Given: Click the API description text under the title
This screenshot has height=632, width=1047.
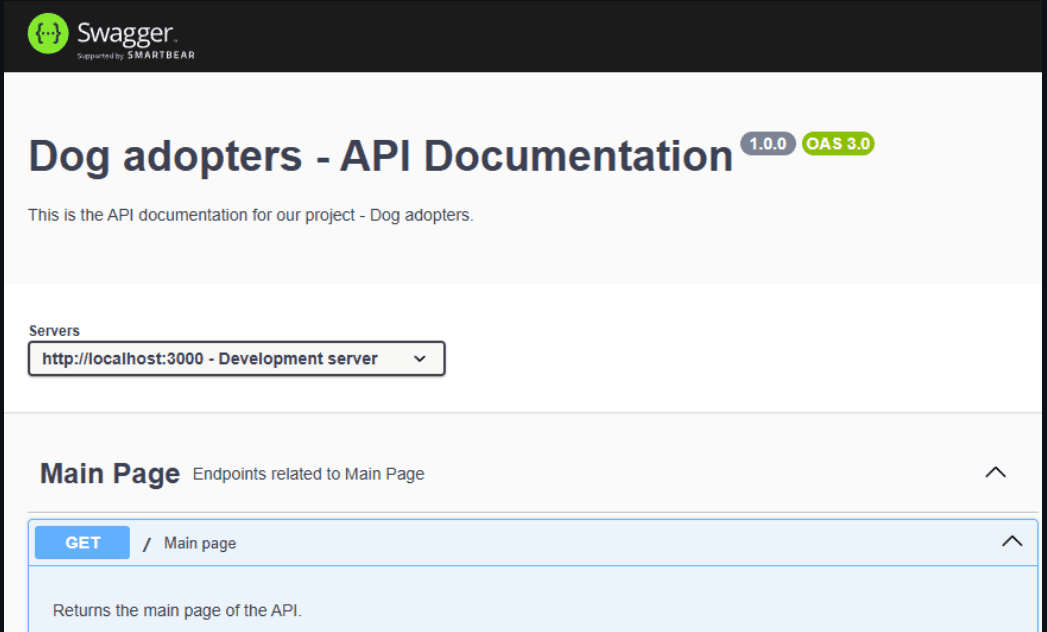Looking at the screenshot, I should coord(250,215).
